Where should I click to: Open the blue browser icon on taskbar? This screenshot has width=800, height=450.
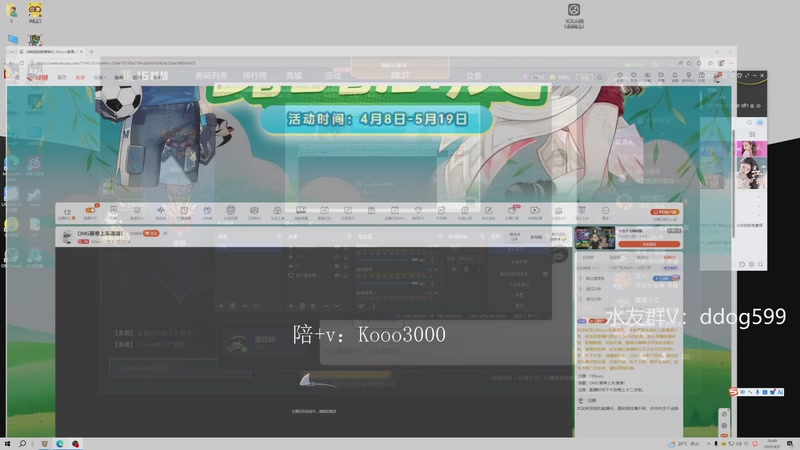coord(60,444)
